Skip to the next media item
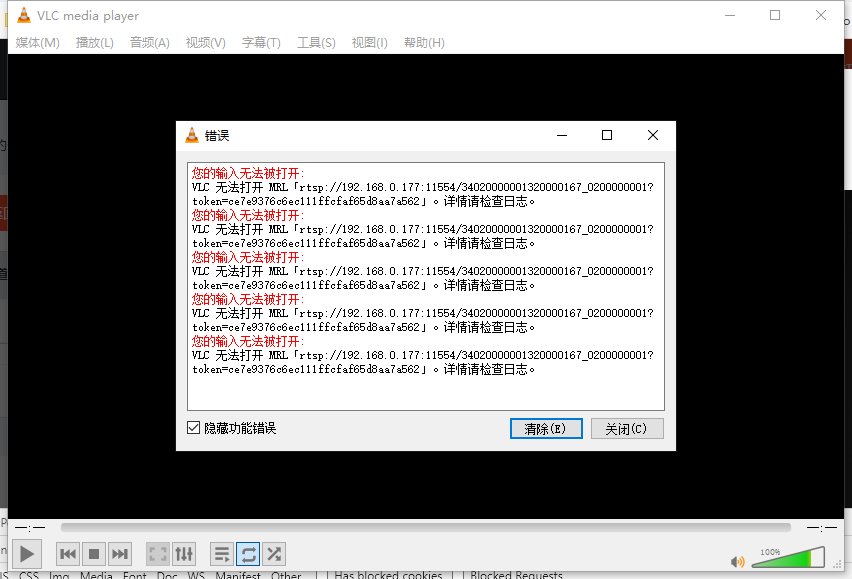852x579 pixels. [120, 554]
